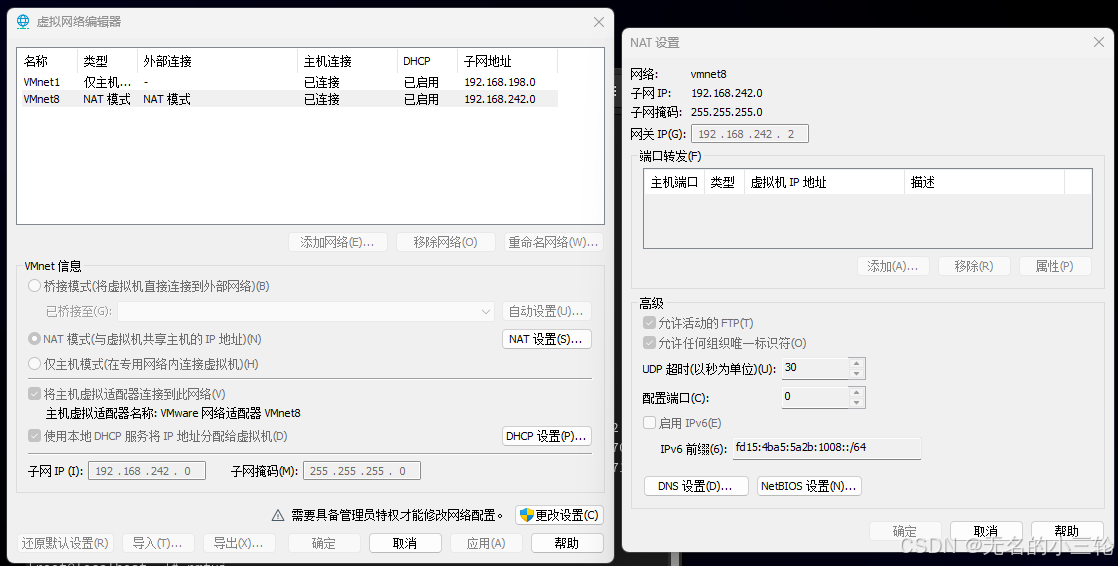Click 取消 in NAT 设置 dialog
Screen dimensions: 1118x566
coord(987,531)
